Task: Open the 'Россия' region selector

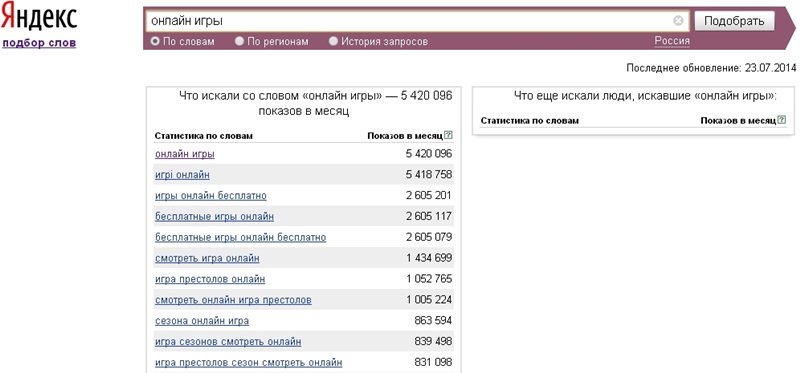Action: coord(672,41)
